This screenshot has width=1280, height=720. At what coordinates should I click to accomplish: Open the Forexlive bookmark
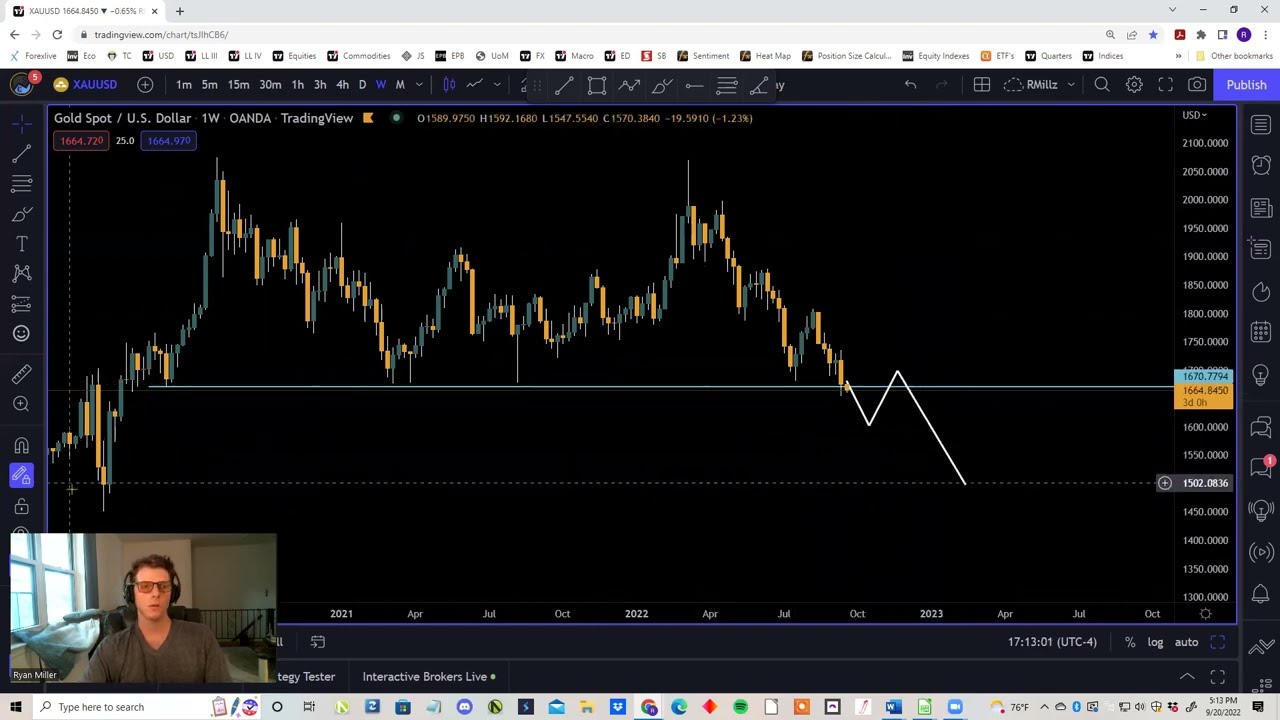(x=34, y=56)
